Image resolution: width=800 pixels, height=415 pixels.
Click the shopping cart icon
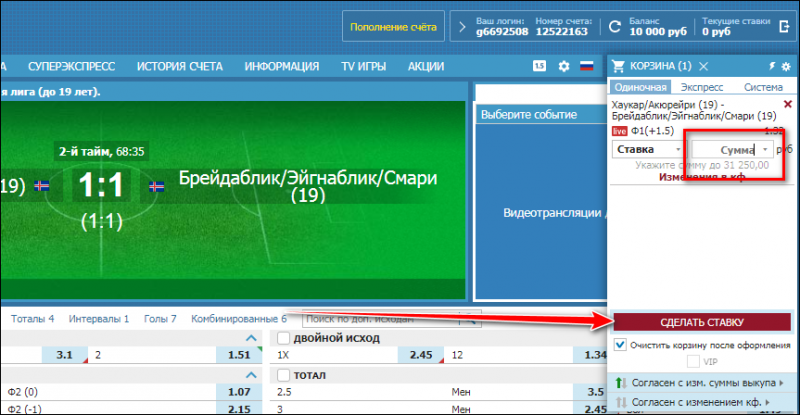click(x=618, y=66)
